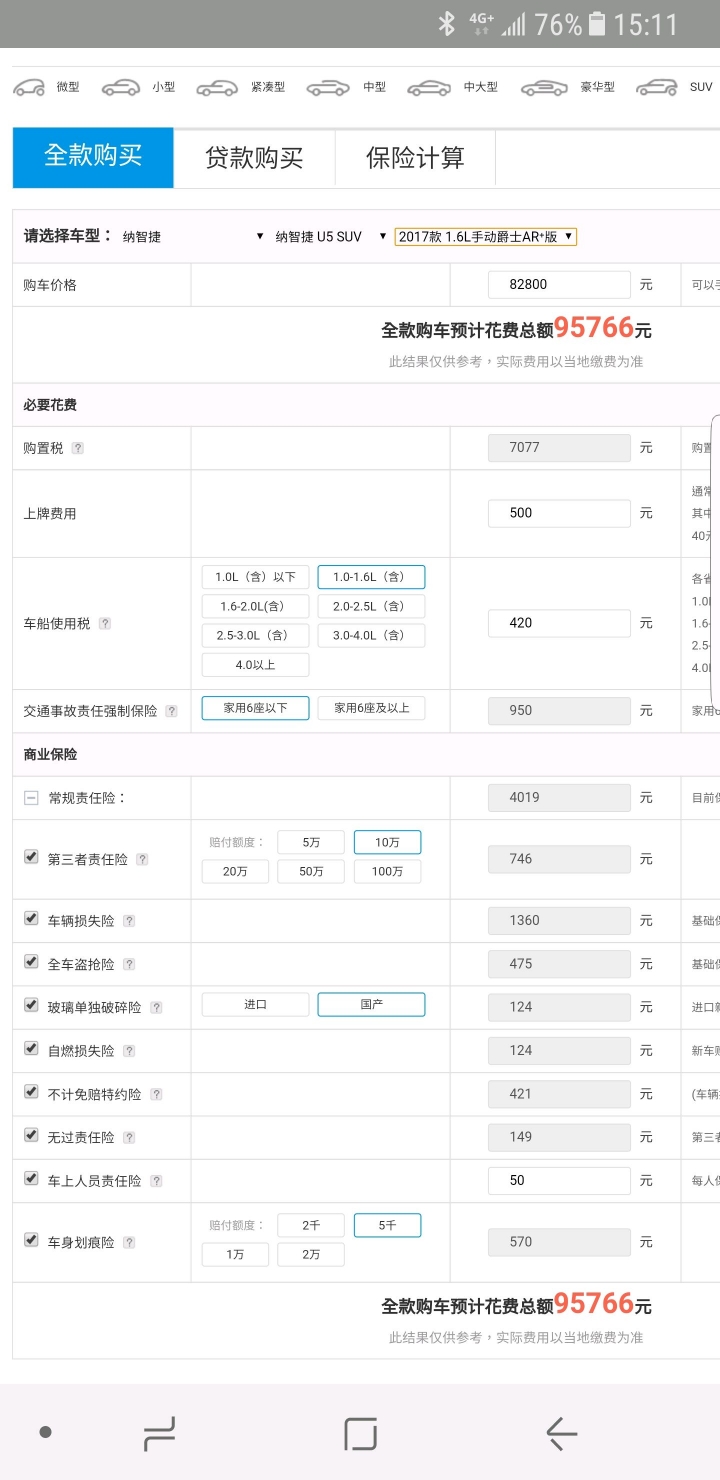Uncheck 玻璃单独破碎险 checkbox
The width and height of the screenshot is (720, 1480).
[32, 1005]
